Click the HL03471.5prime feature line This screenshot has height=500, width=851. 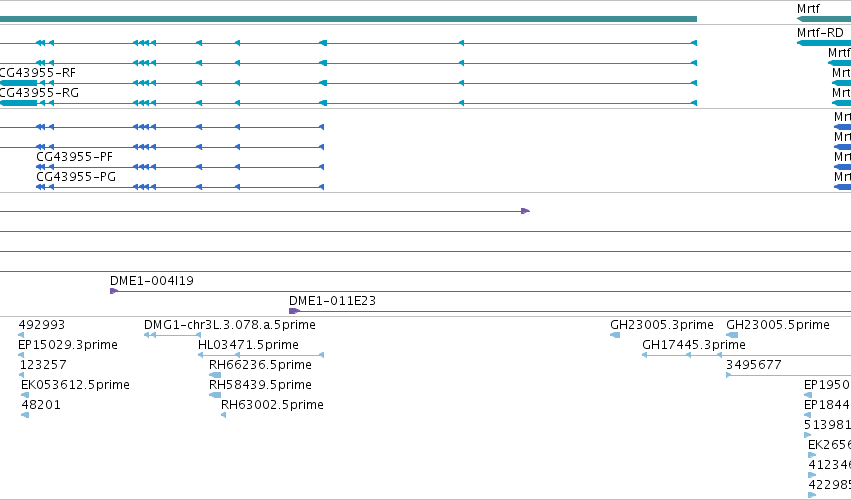coord(261,355)
